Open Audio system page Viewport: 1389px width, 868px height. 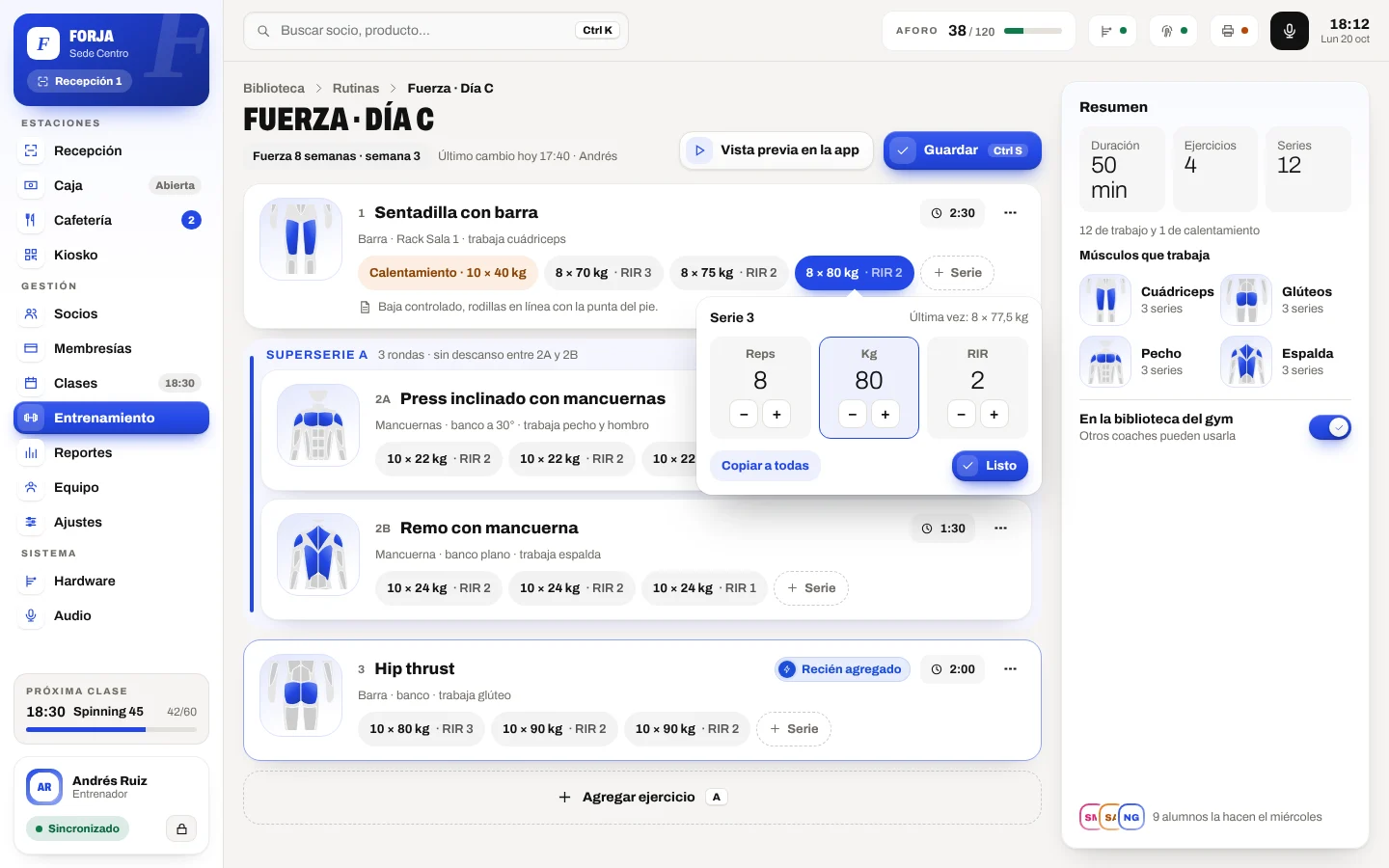coord(111,615)
